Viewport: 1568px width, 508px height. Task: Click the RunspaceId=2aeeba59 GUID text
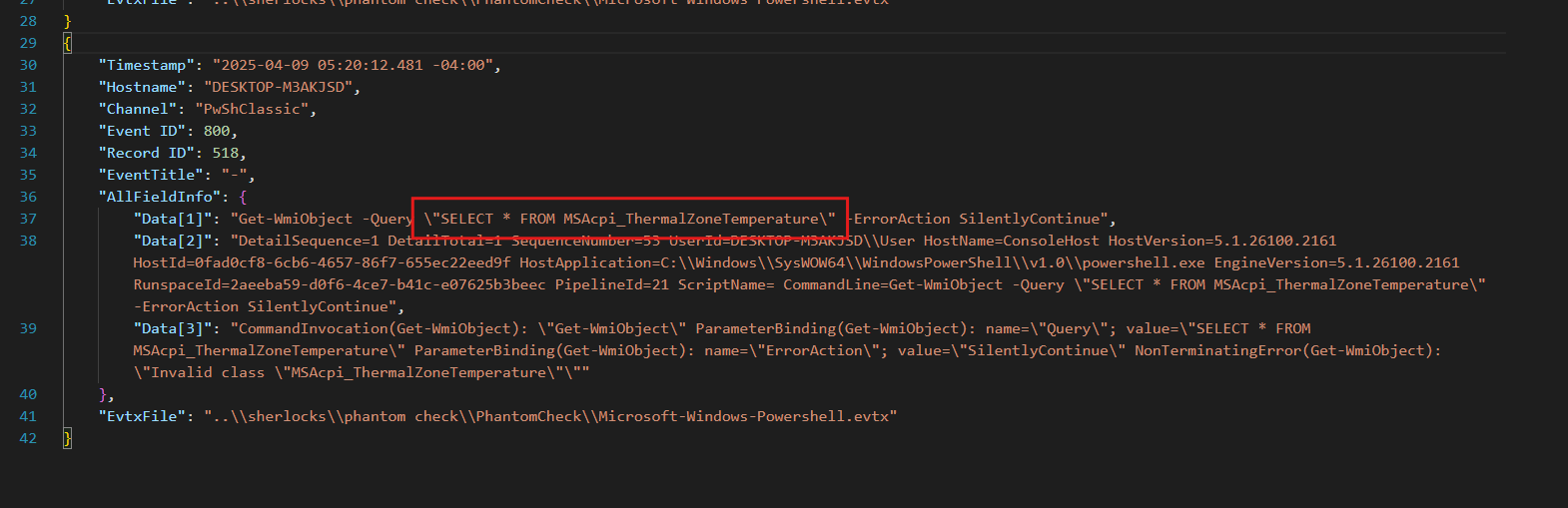point(340,284)
